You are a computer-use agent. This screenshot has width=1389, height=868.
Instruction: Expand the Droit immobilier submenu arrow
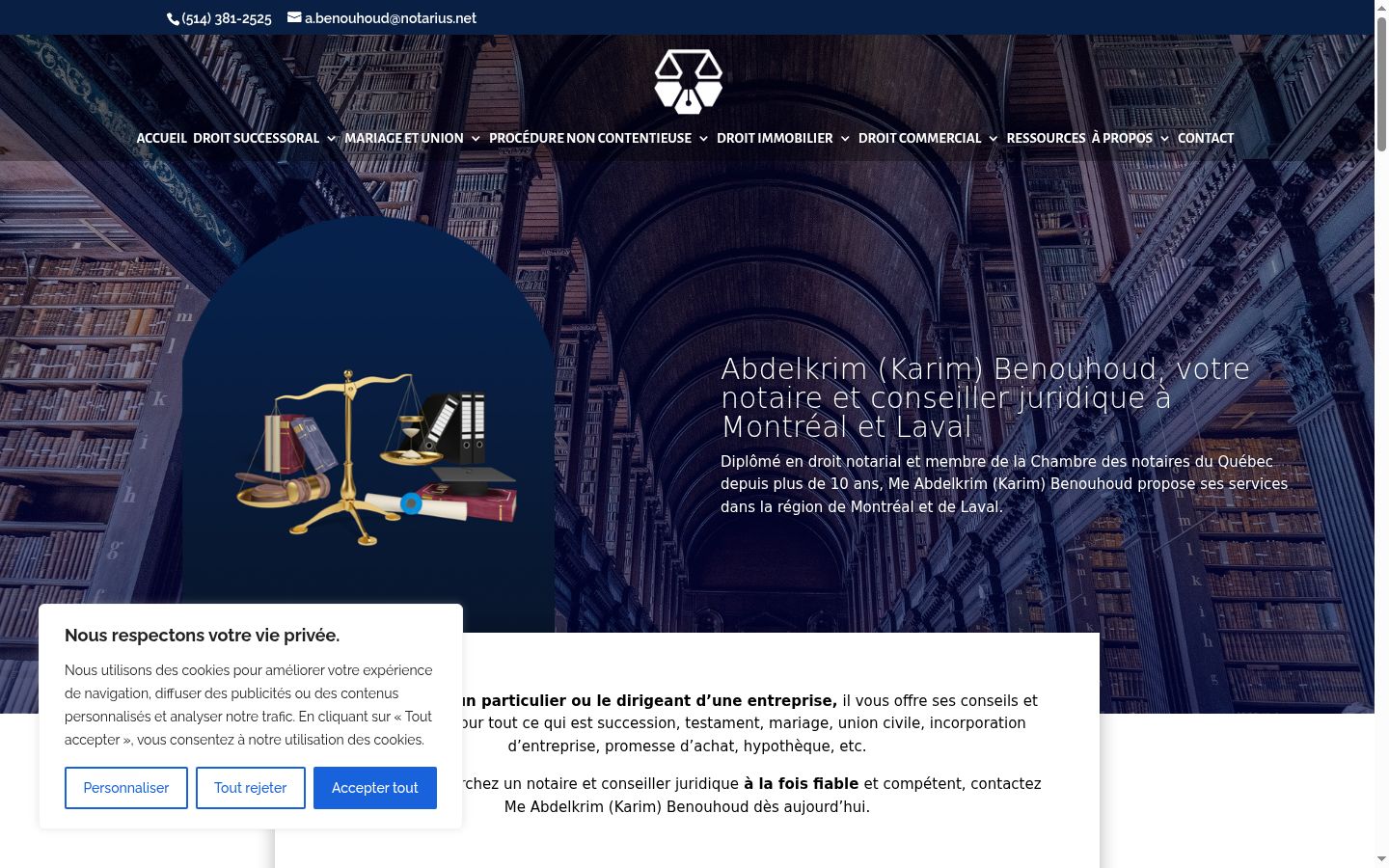[x=845, y=139]
